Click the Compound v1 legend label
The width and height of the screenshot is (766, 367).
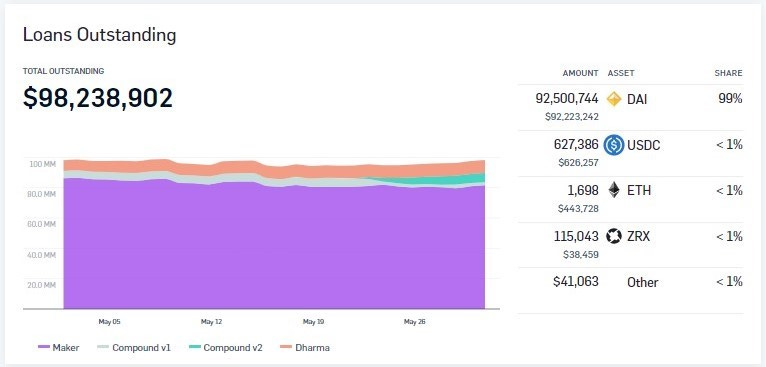[141, 348]
